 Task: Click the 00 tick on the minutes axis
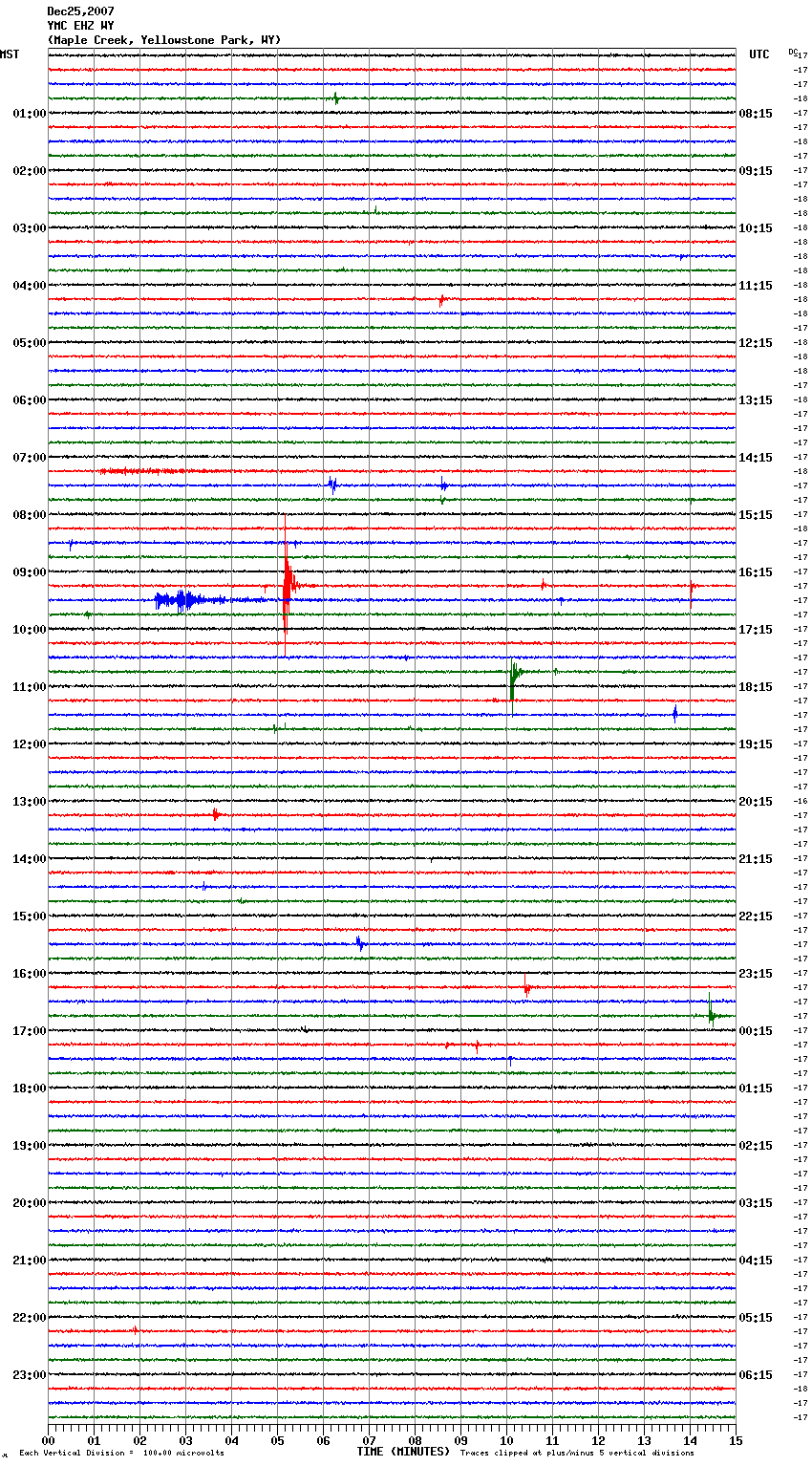point(49,1440)
